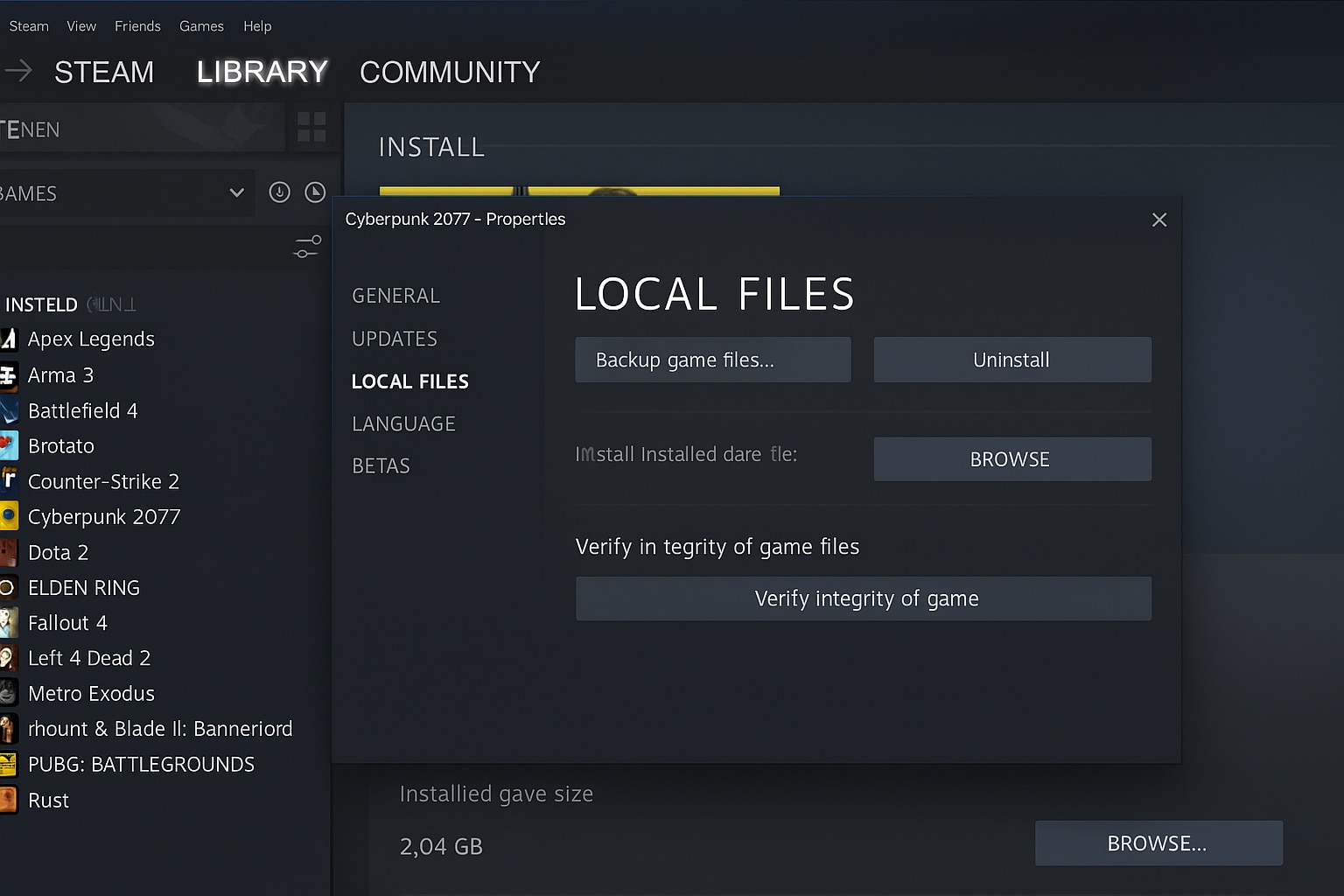Switch to grid view icon in sidebar
Viewport: 1344px width, 896px height.
[311, 127]
